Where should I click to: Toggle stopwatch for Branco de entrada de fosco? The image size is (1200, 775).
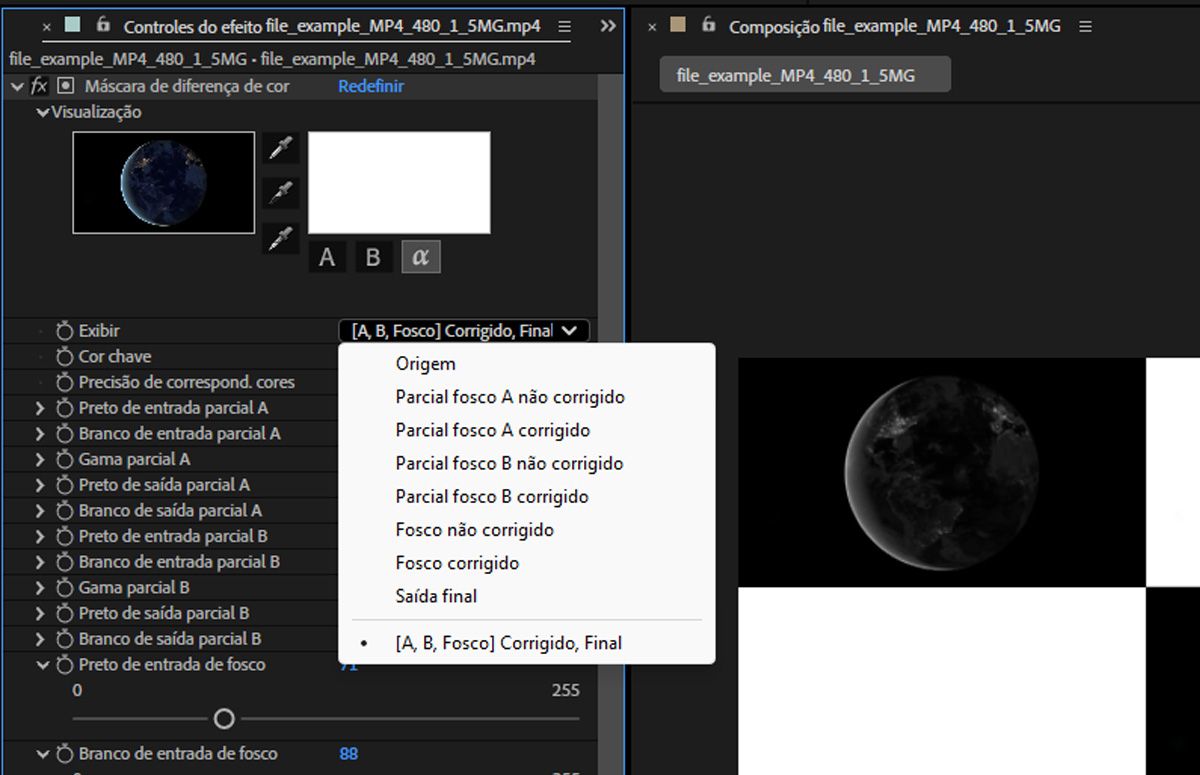(65, 754)
